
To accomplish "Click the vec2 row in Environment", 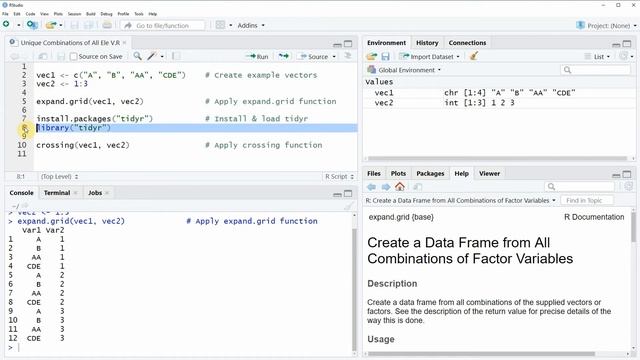I will click(x=500, y=103).
